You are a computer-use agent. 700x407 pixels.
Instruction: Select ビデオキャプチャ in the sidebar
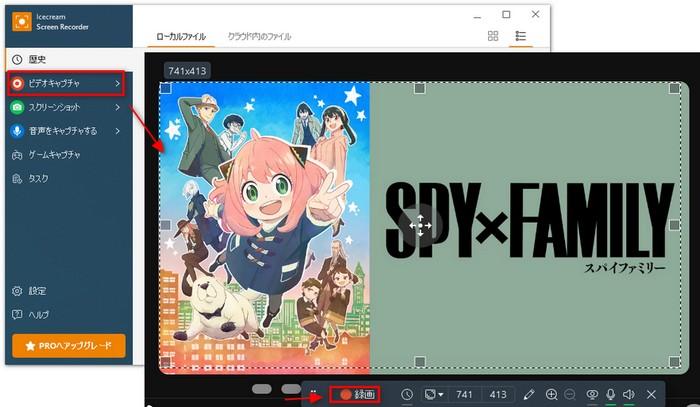pyautogui.click(x=66, y=83)
